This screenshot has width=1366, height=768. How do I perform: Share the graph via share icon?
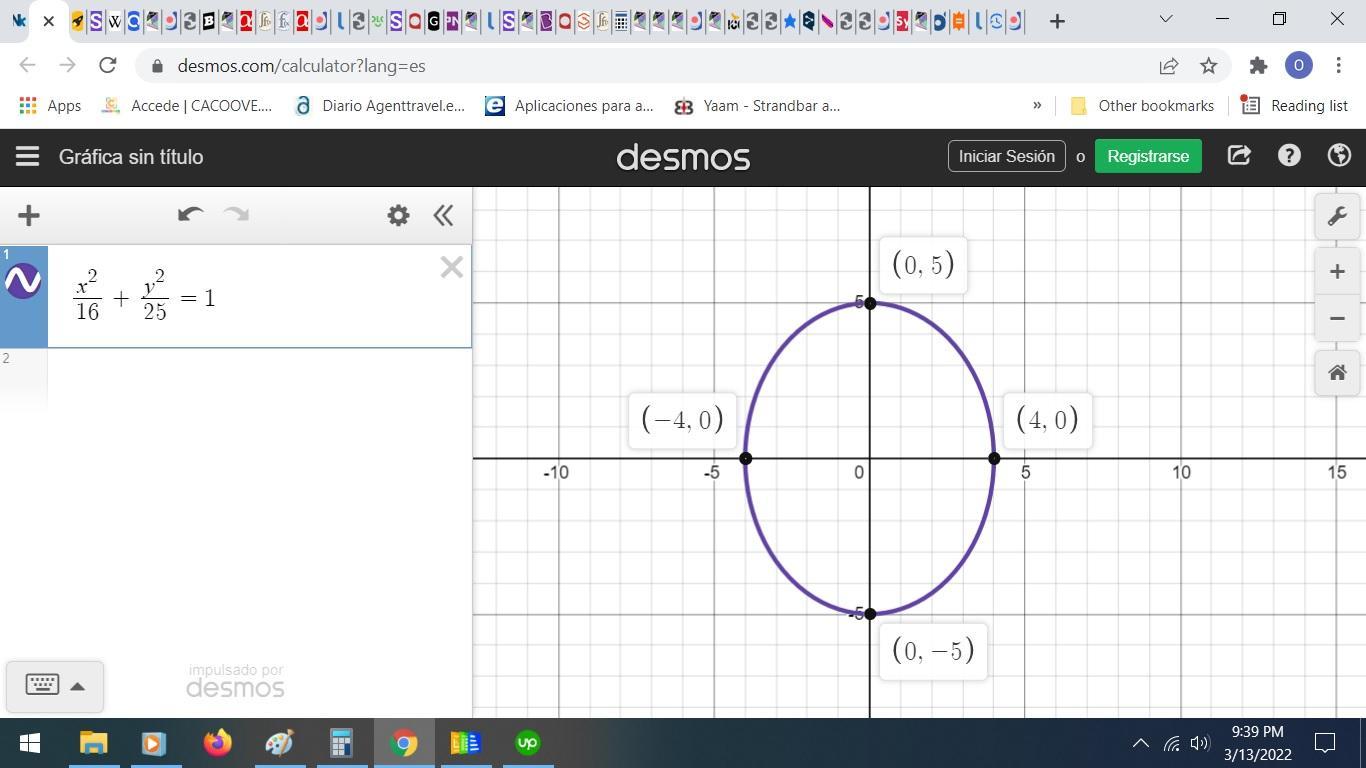(x=1239, y=156)
